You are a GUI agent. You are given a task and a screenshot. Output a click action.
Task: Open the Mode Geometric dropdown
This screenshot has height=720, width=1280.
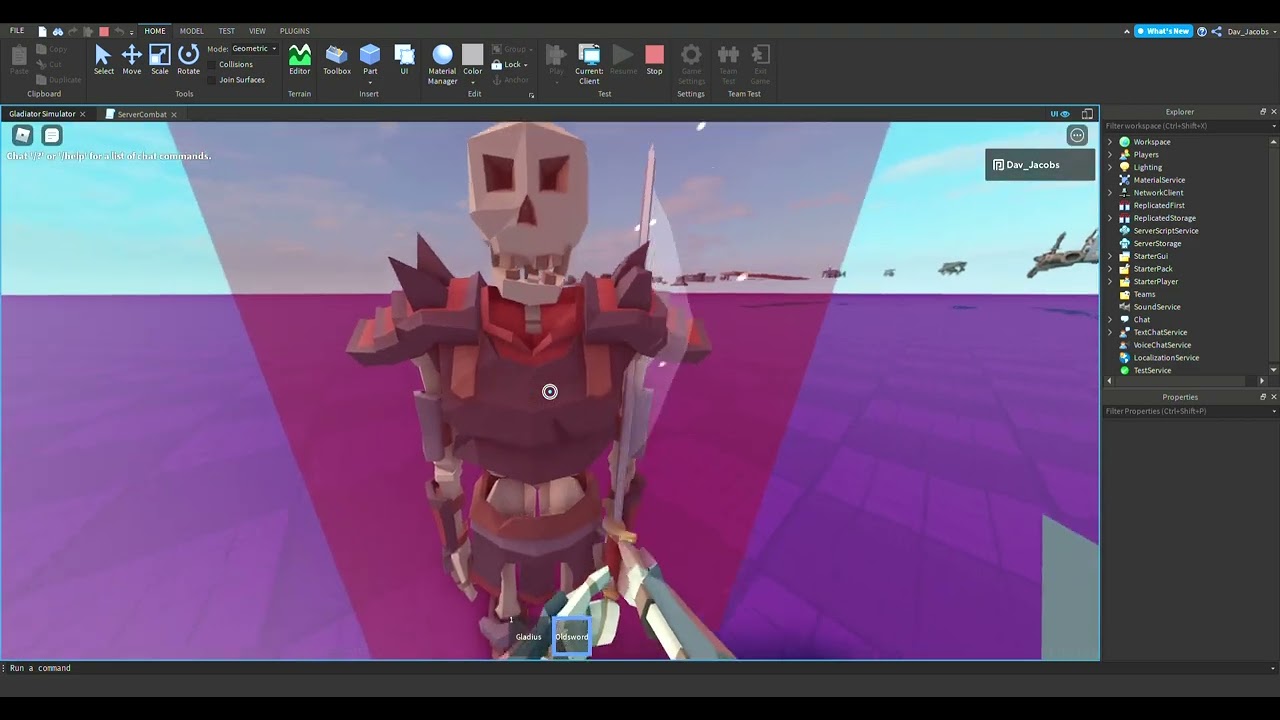point(254,49)
